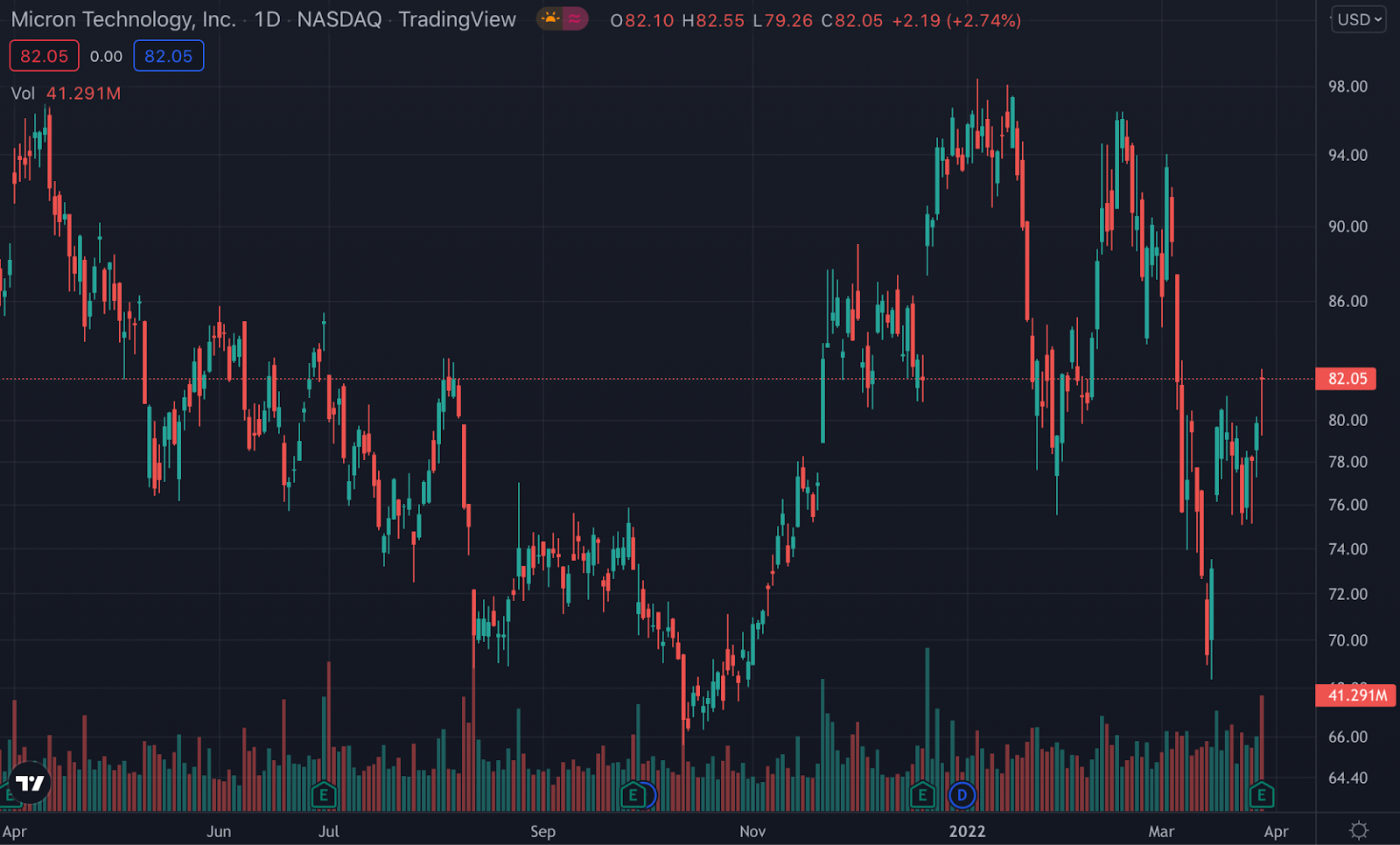Click the low value L79.26

tap(783, 20)
